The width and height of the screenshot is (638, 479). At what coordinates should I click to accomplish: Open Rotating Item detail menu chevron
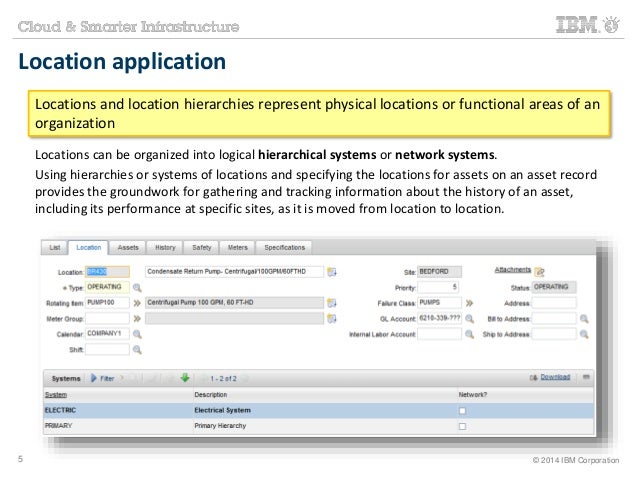coord(137,302)
